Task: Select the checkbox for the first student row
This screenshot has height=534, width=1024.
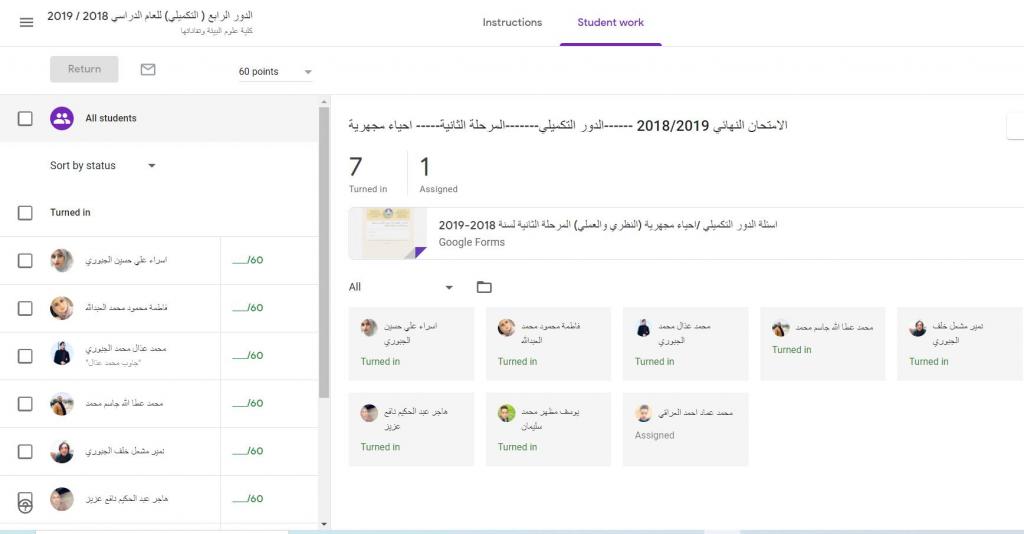Action: [25, 261]
